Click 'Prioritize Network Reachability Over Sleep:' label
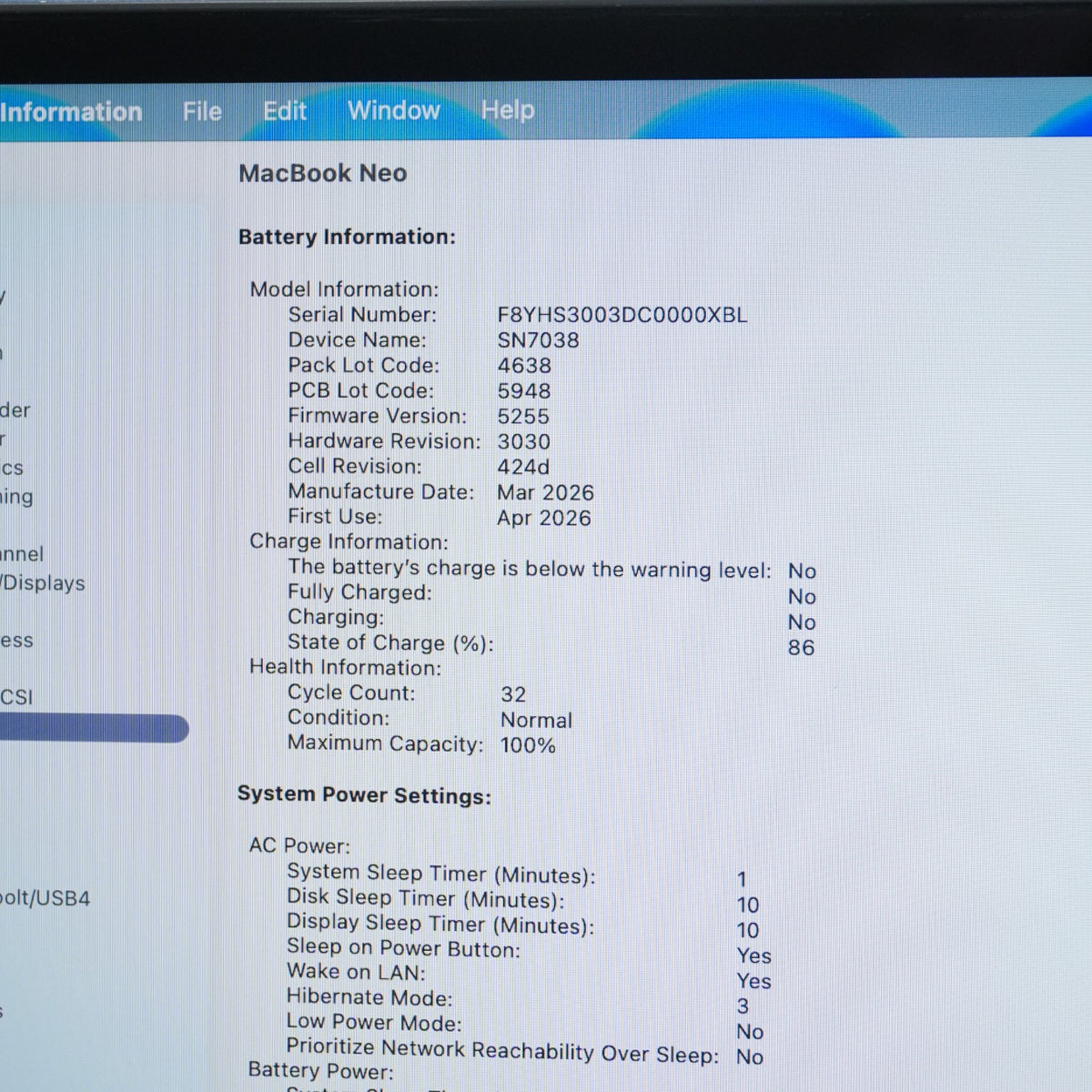The image size is (1092, 1092). (x=502, y=1050)
